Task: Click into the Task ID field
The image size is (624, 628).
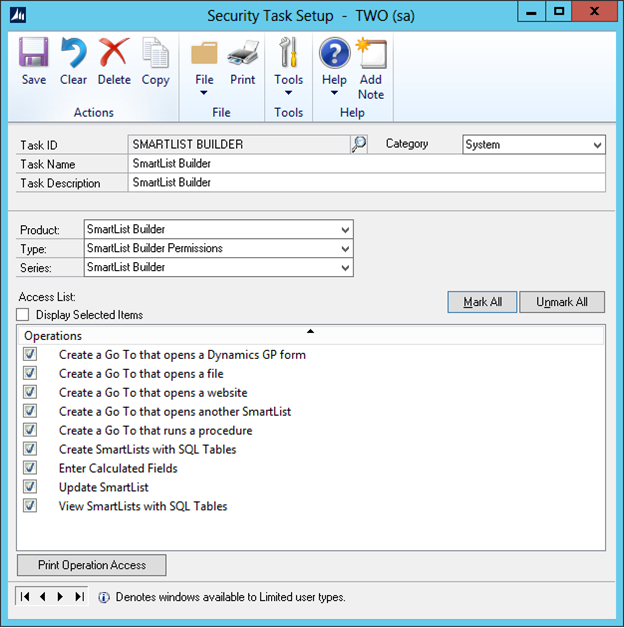Action: pos(240,144)
